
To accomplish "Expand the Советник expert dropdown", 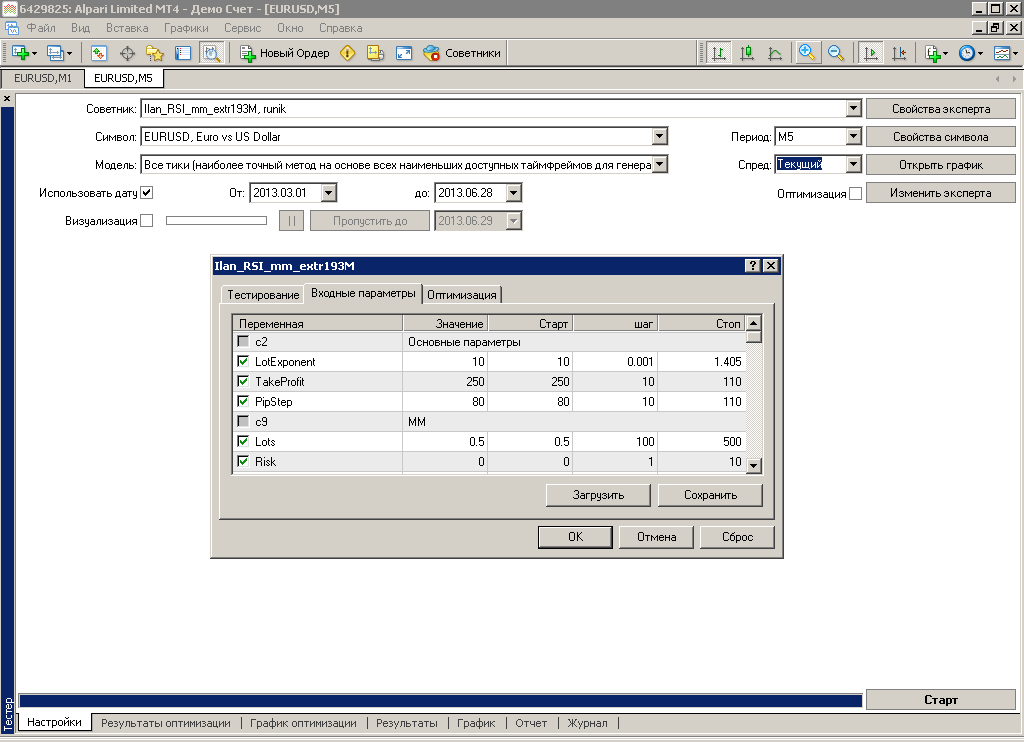I will point(853,109).
